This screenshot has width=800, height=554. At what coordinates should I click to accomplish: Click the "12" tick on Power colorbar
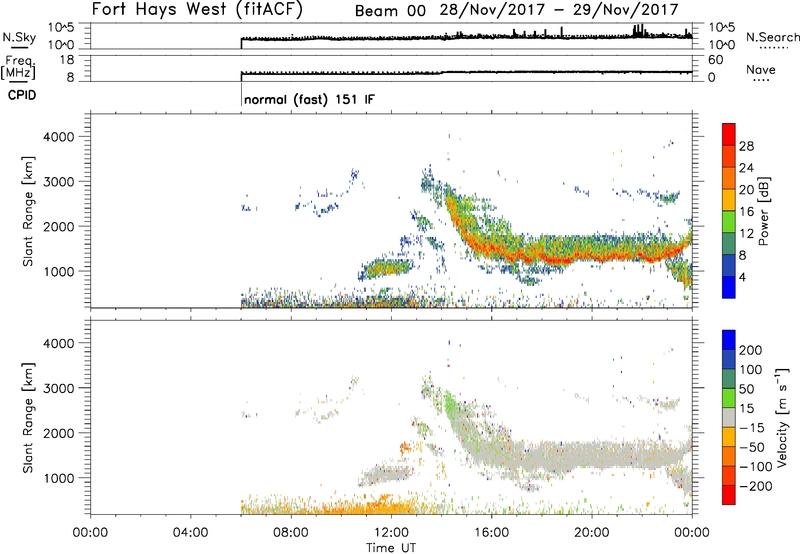(746, 234)
